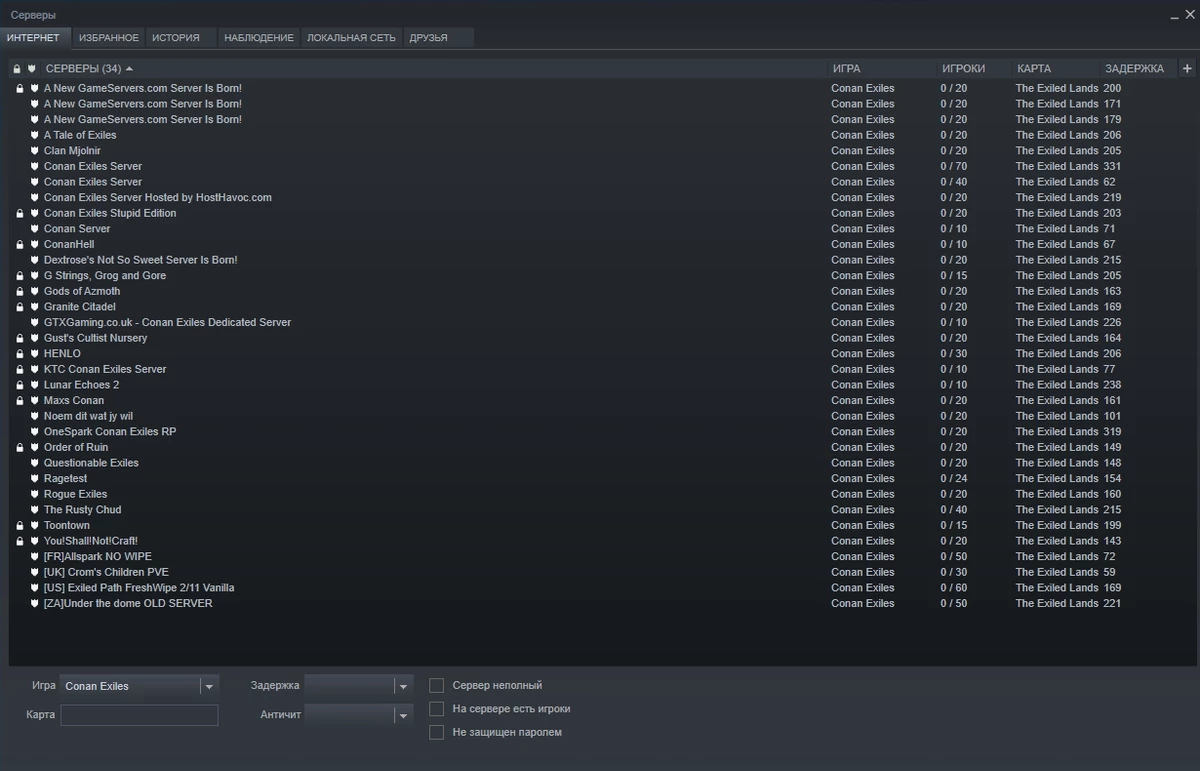Click the lock icon on the Granite Citadel row
The image size is (1200, 771).
click(x=19, y=307)
